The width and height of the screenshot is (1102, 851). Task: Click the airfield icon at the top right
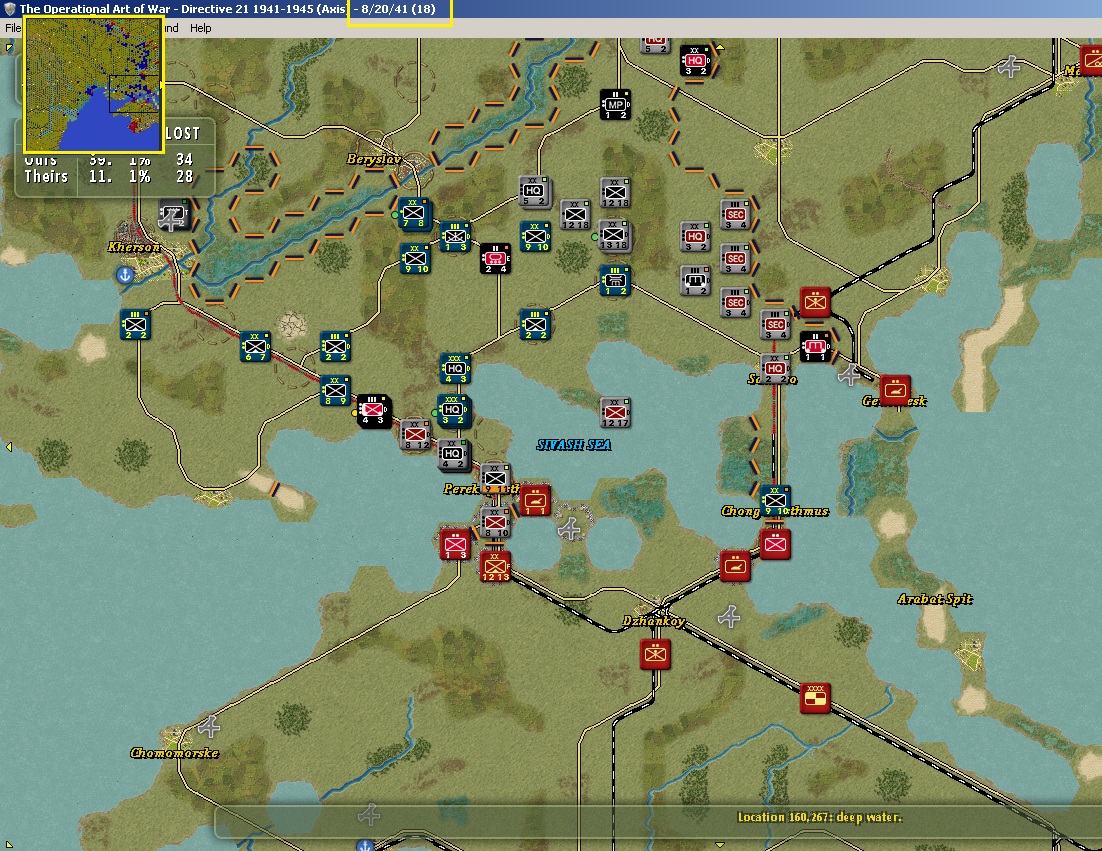(1010, 66)
